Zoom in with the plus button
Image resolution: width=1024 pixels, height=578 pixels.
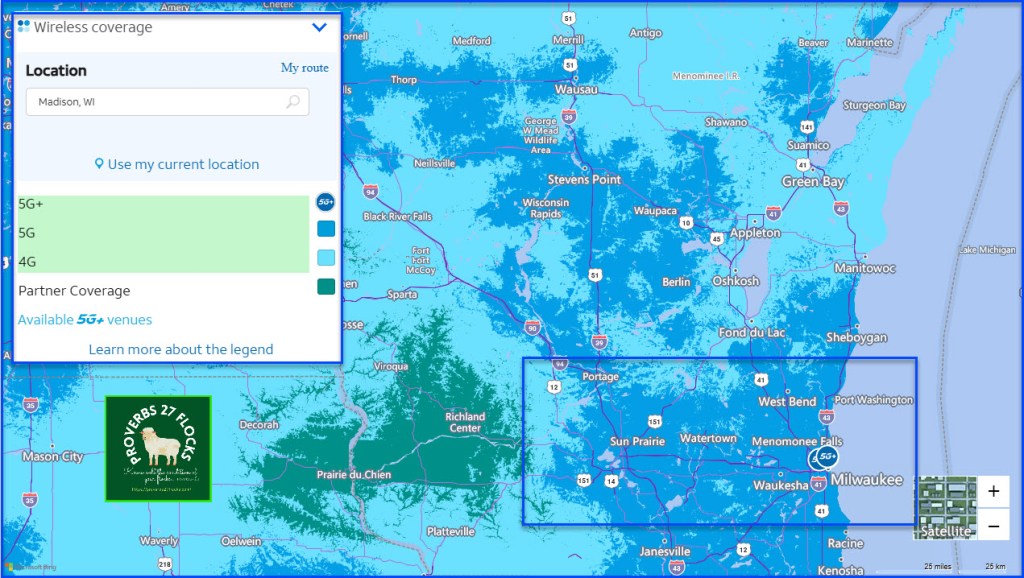pos(993,491)
